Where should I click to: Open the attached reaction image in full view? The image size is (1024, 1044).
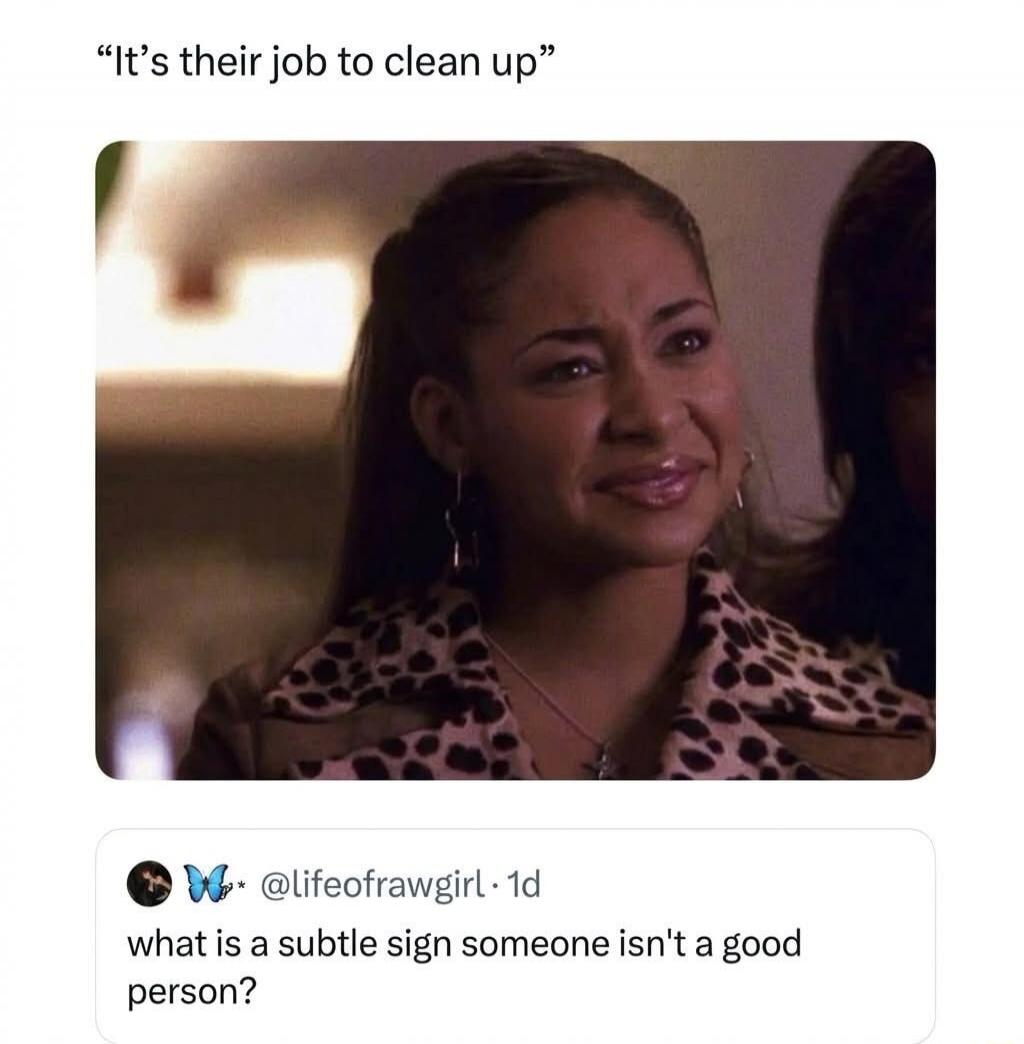coord(515,460)
